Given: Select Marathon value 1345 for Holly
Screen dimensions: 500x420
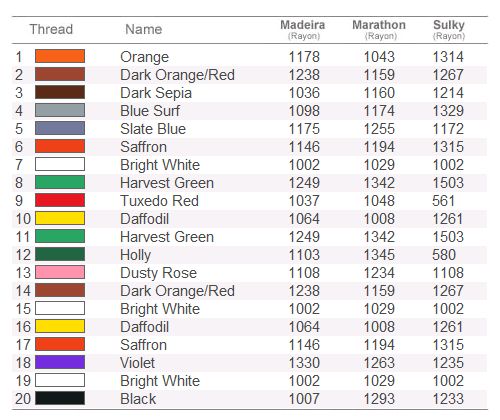Looking at the screenshot, I should tap(379, 255).
